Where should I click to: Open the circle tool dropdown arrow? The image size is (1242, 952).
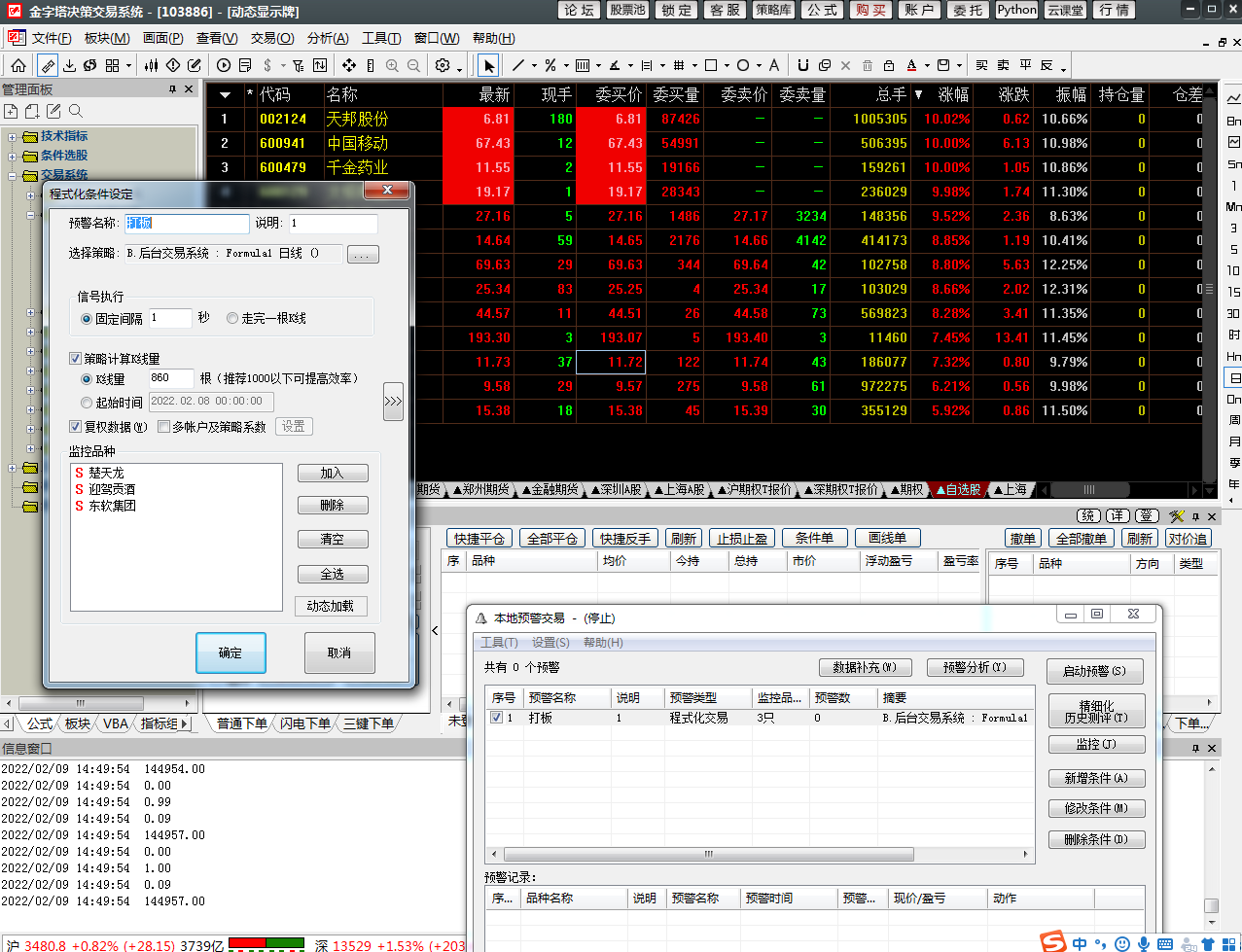point(758,66)
